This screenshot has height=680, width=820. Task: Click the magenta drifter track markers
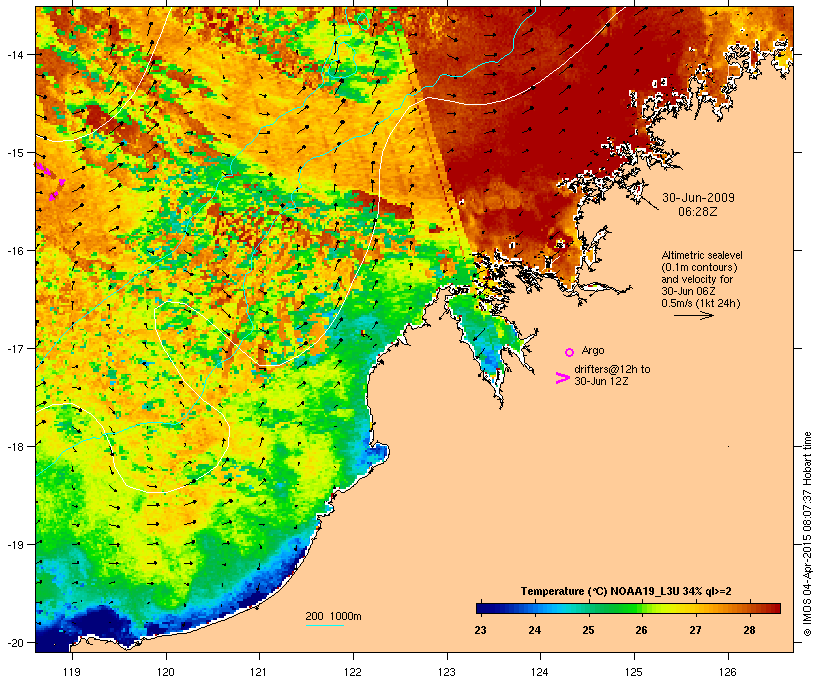pyautogui.click(x=51, y=180)
